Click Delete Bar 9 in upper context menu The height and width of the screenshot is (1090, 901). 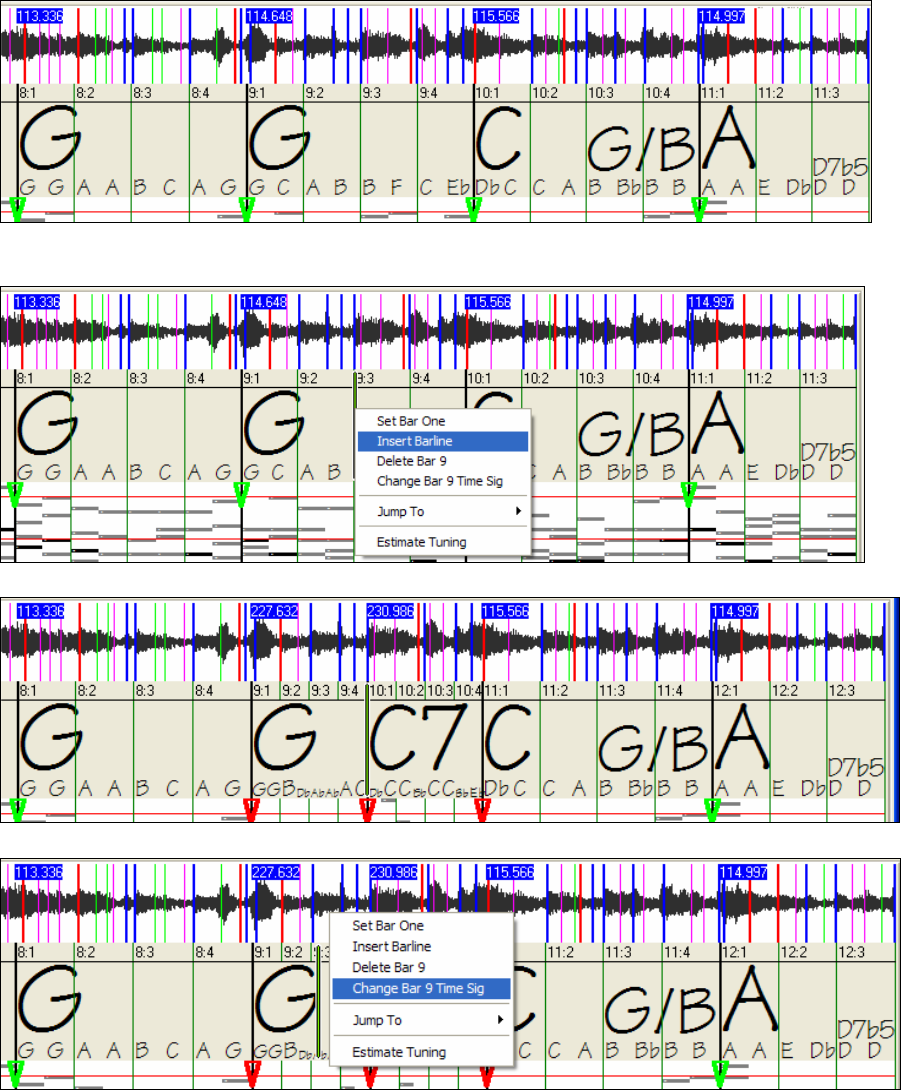tap(412, 461)
